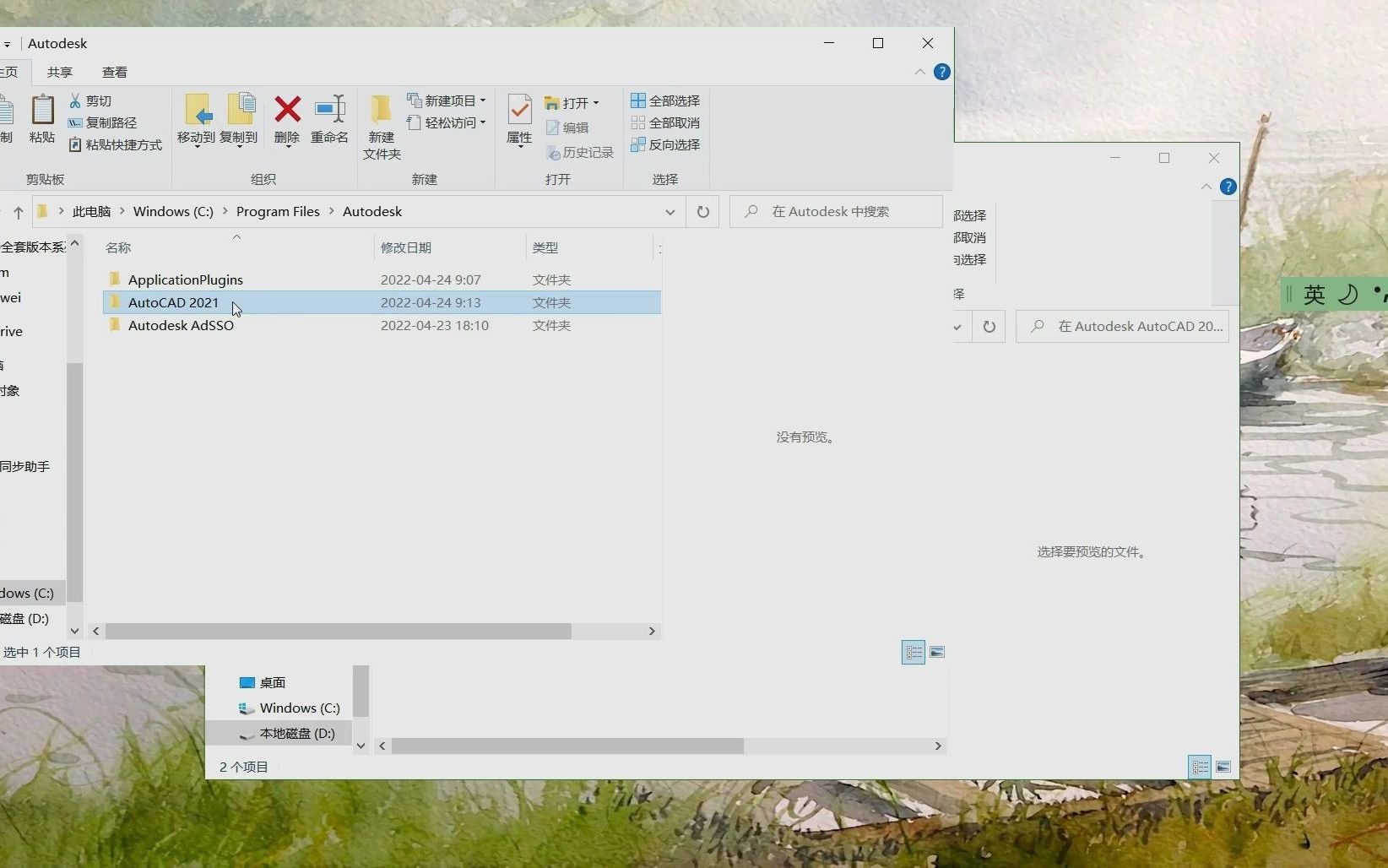Expand the chevron after Windows (C:) in breadcrumb
Screen dimensions: 1388x868
225,212
